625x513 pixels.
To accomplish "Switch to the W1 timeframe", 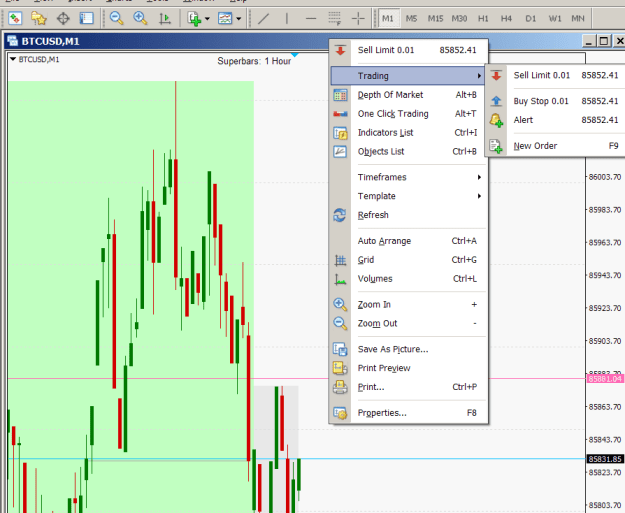I will (555, 18).
